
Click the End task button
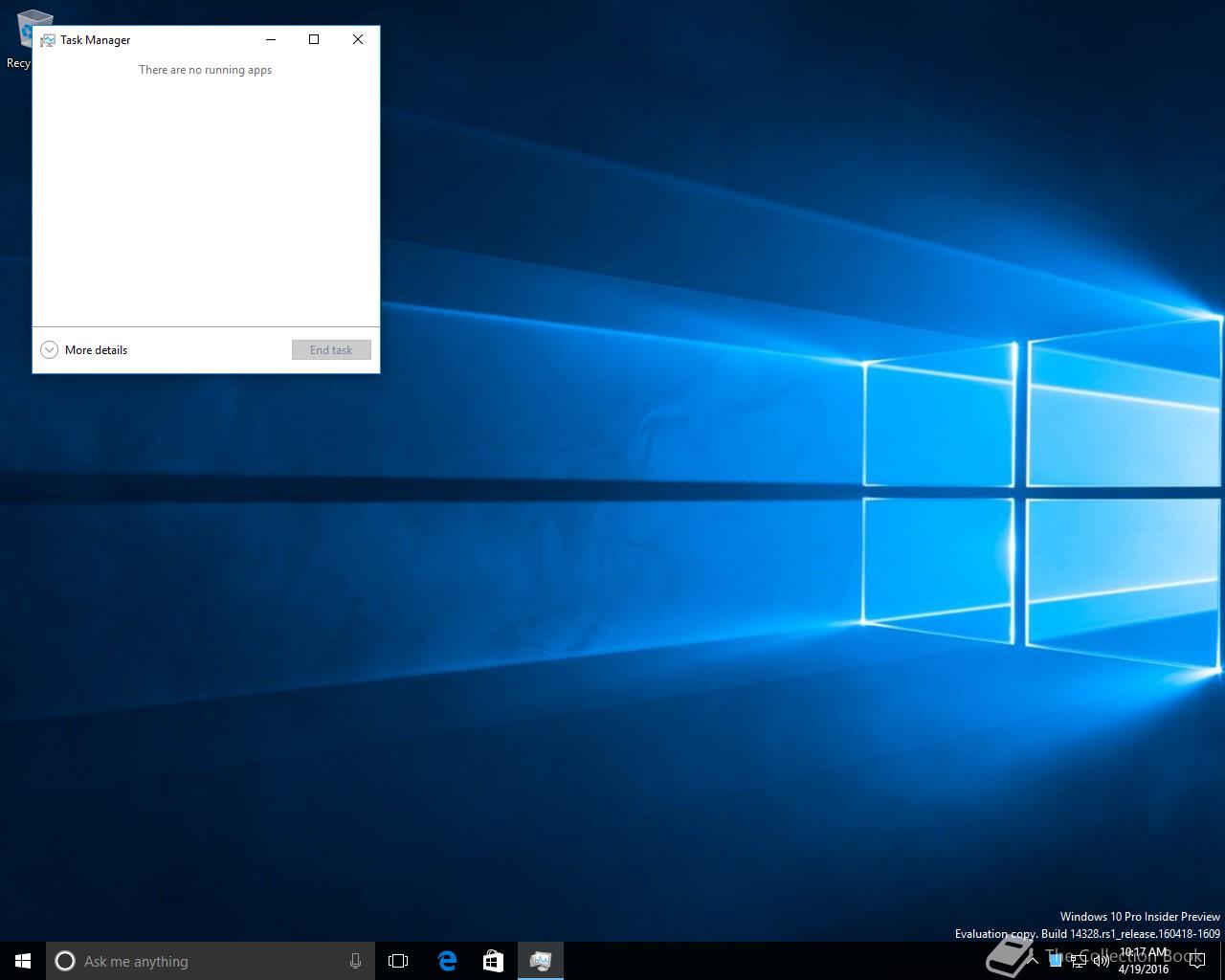(331, 350)
